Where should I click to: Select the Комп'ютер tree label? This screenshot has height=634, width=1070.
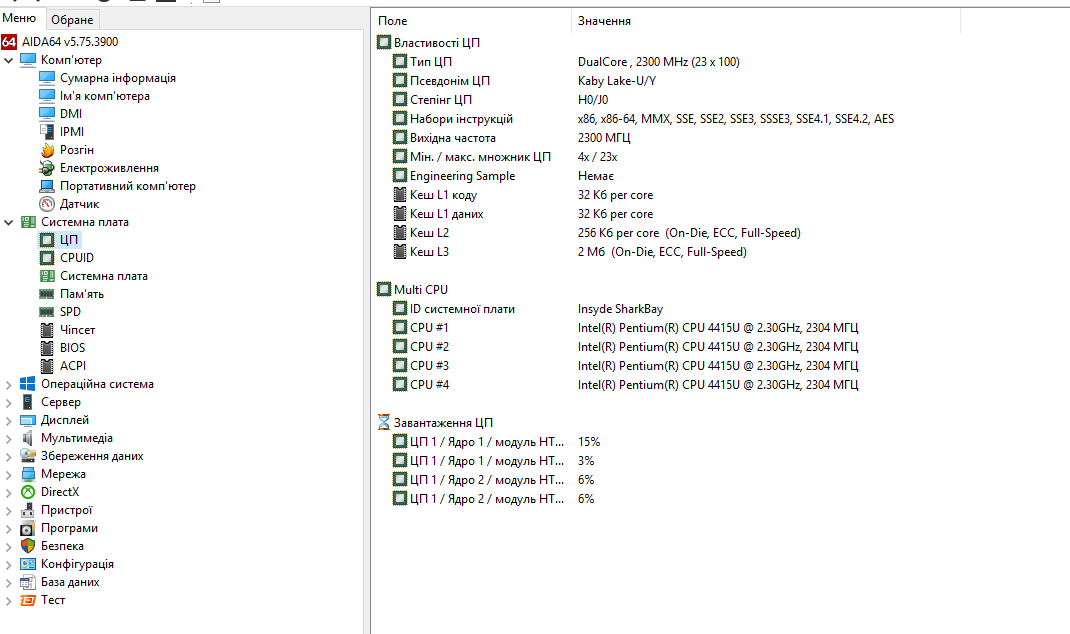pos(71,60)
